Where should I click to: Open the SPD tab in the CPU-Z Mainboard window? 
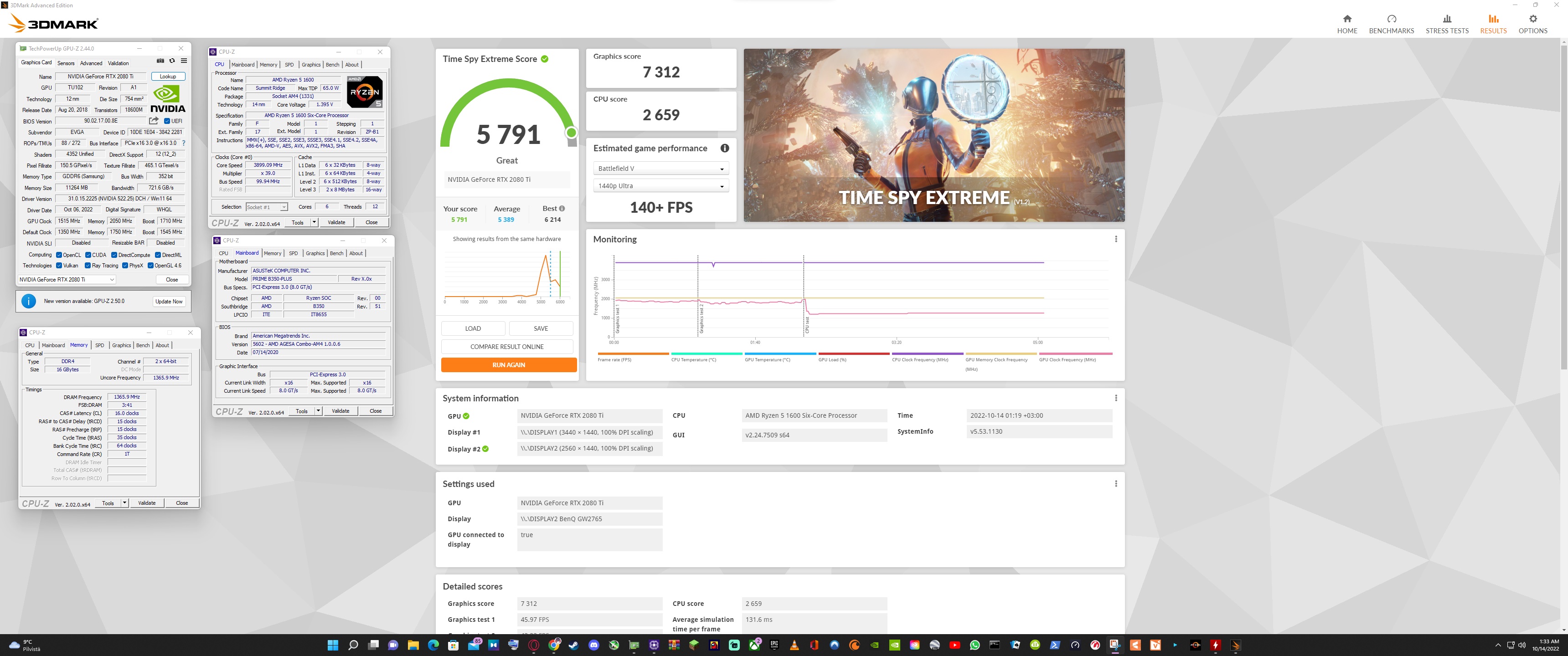(294, 253)
